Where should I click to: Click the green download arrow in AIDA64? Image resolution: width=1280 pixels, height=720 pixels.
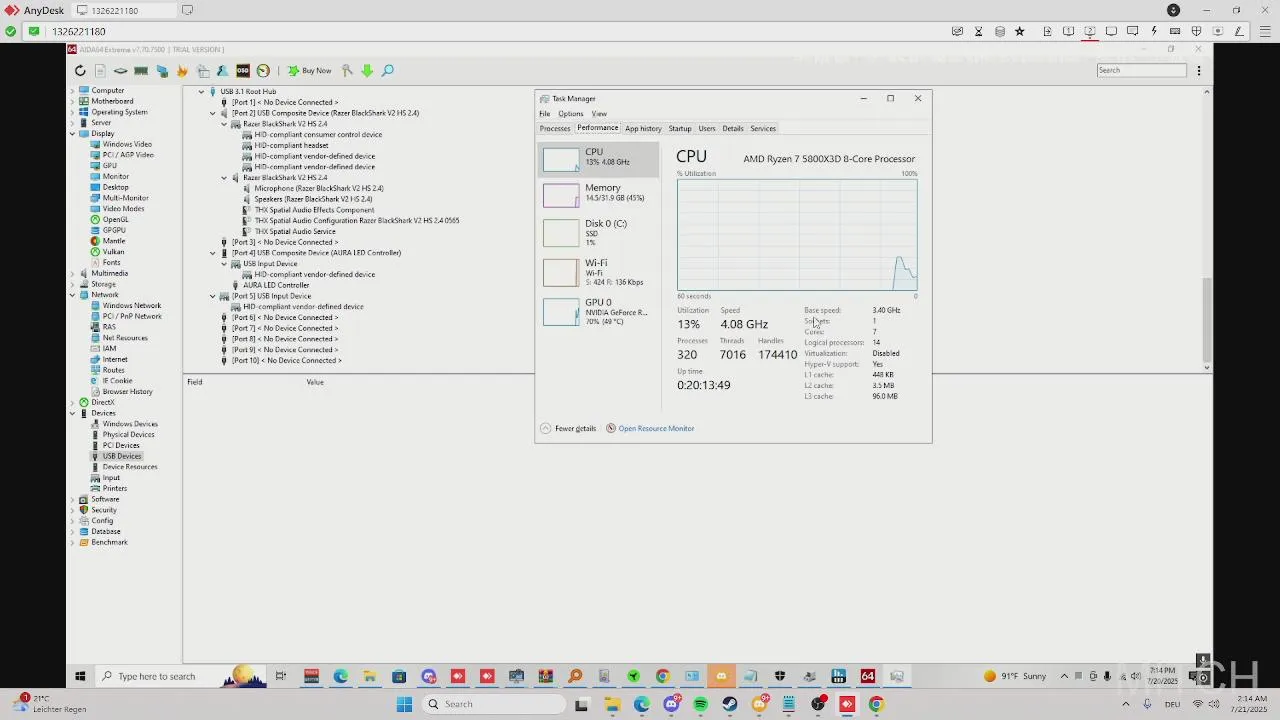[367, 71]
